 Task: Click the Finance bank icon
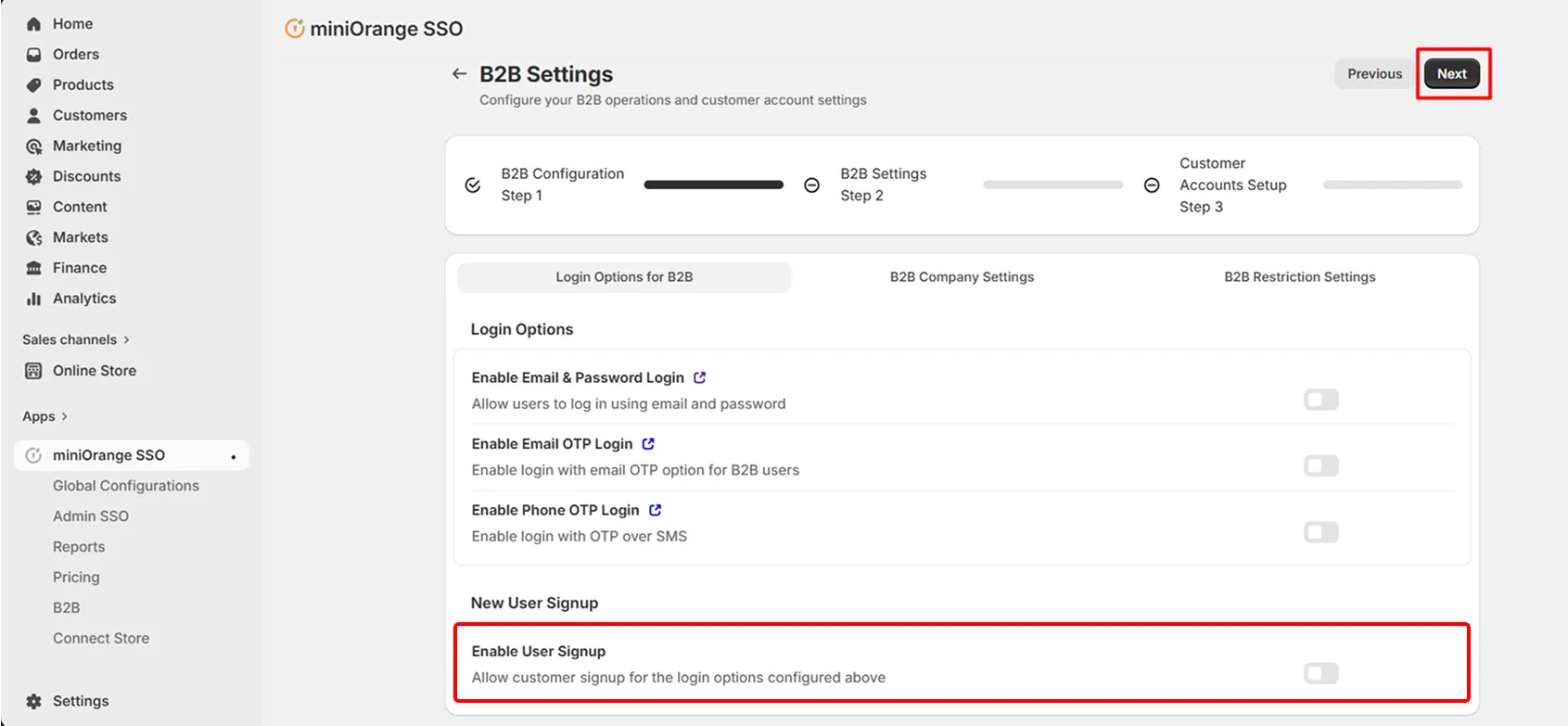click(x=34, y=269)
